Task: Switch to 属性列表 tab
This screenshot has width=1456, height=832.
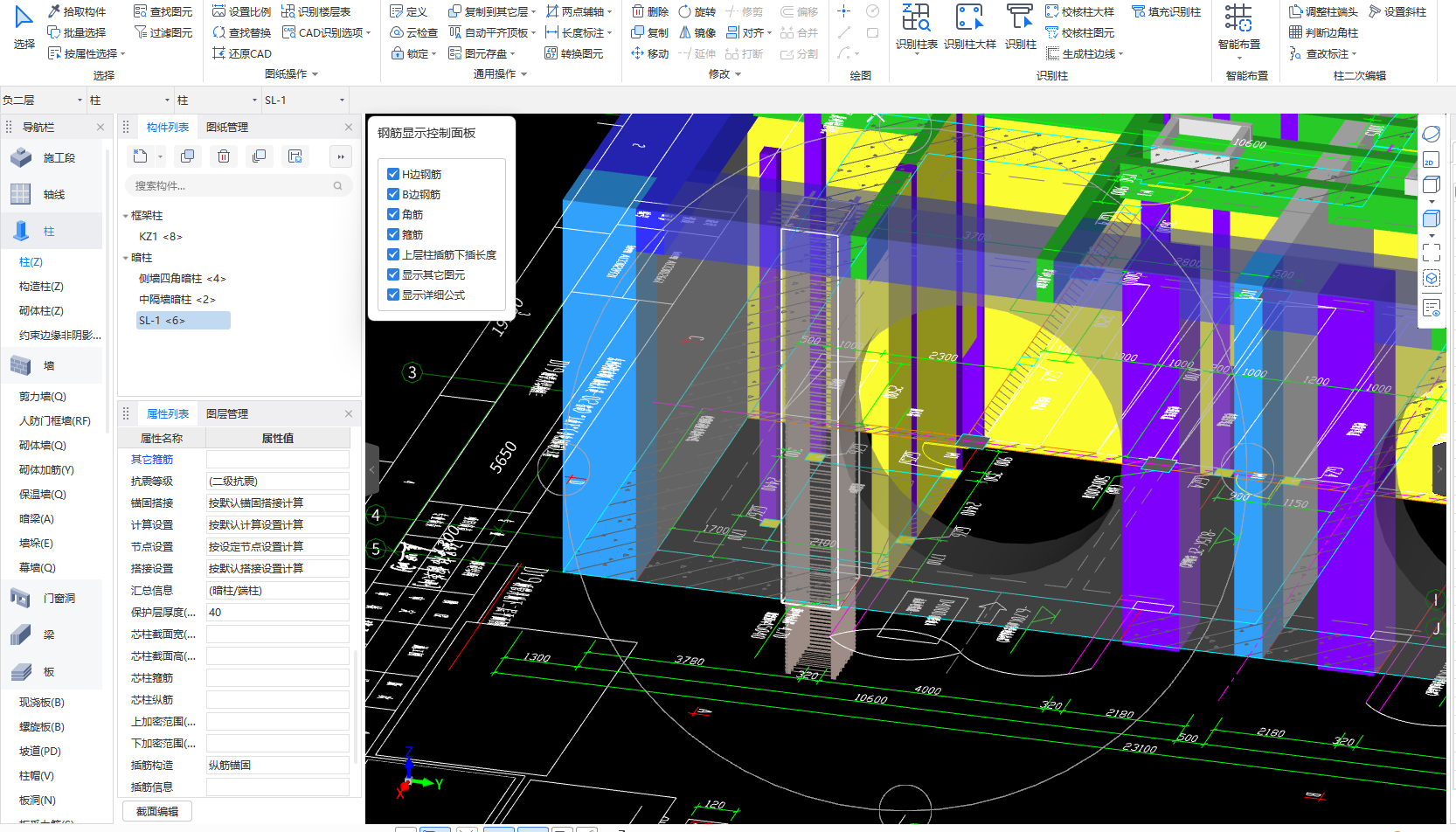Action: [168, 414]
